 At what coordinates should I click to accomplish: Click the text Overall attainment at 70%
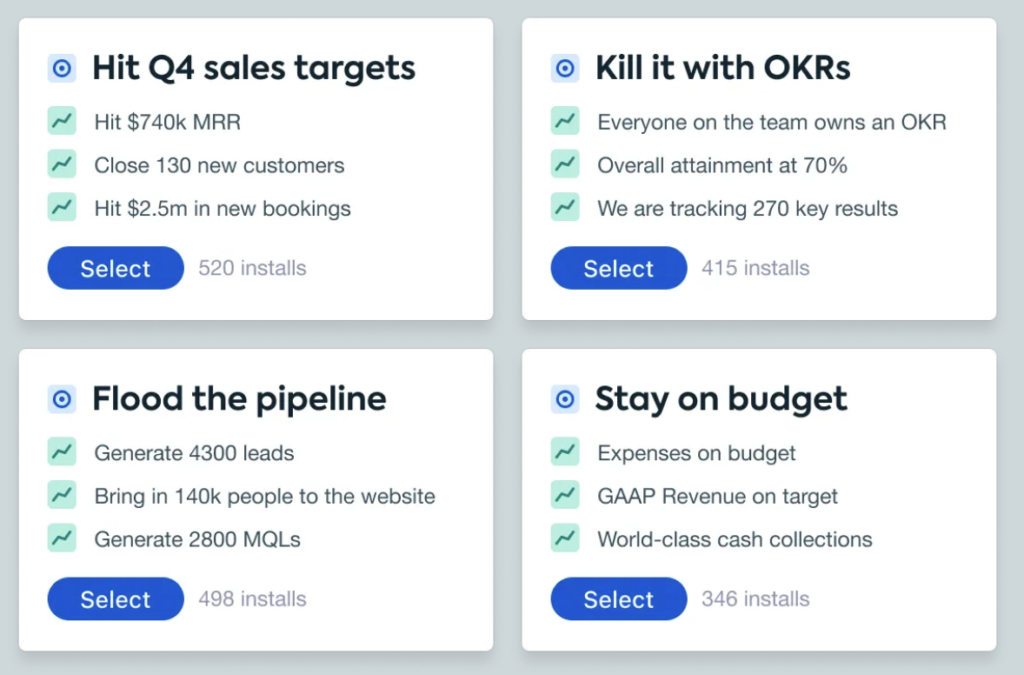(722, 165)
